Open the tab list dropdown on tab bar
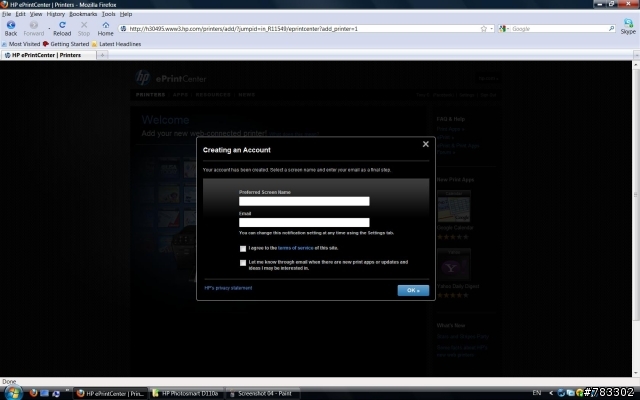 (x=636, y=55)
